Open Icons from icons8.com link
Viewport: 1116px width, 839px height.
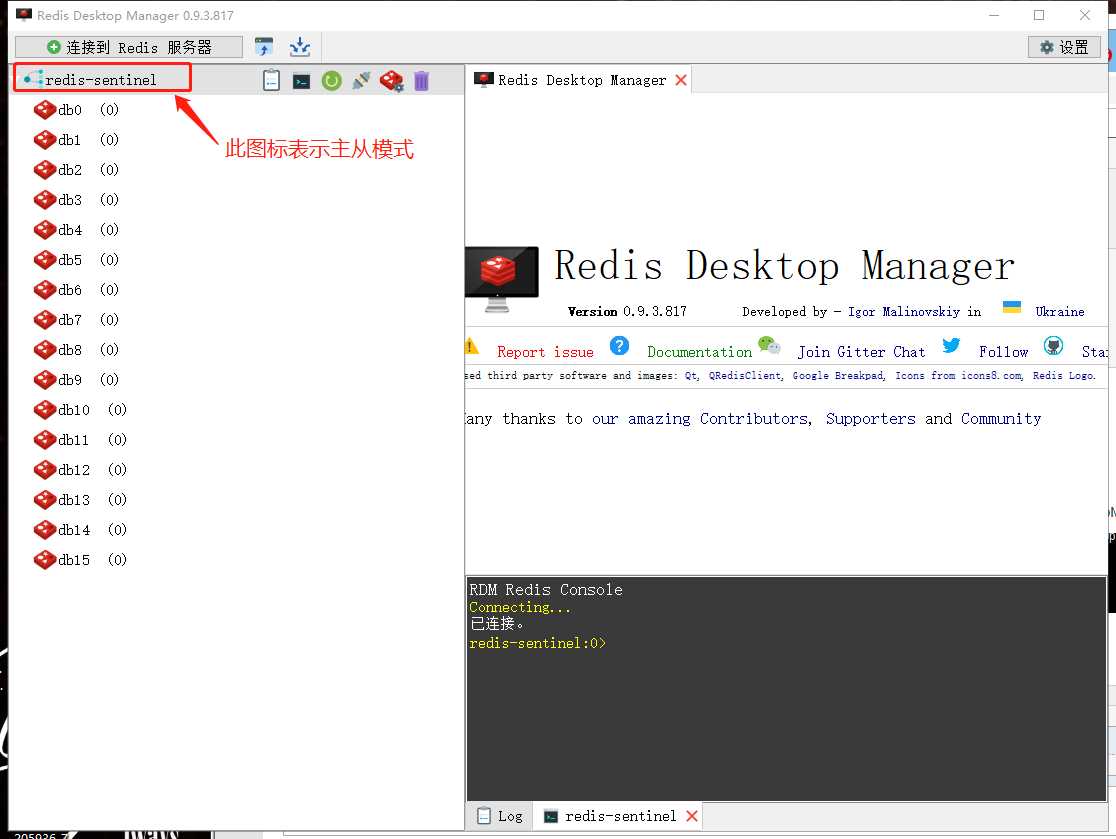point(959,376)
